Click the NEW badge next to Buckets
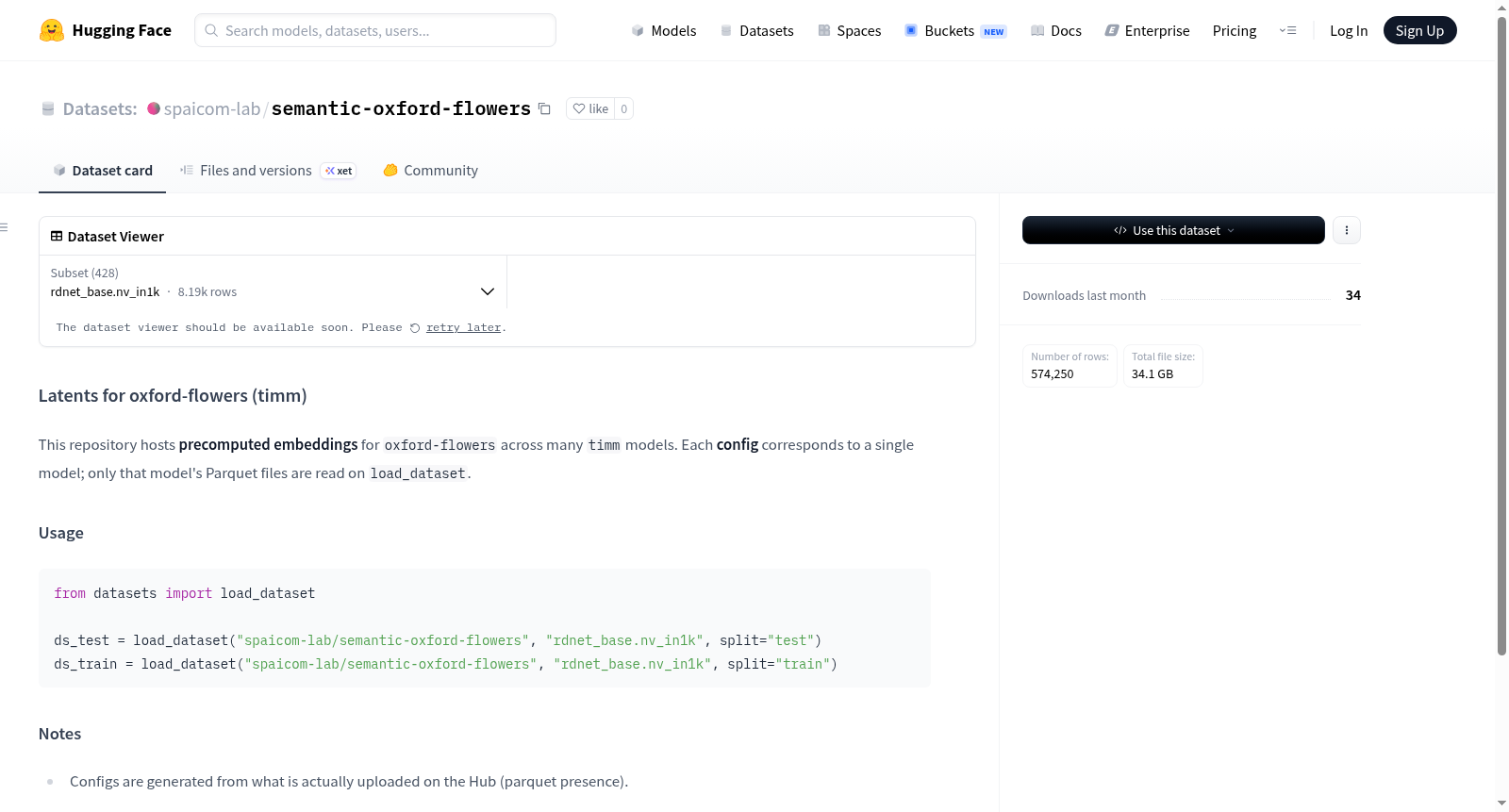This screenshot has width=1509, height=812. 994,31
